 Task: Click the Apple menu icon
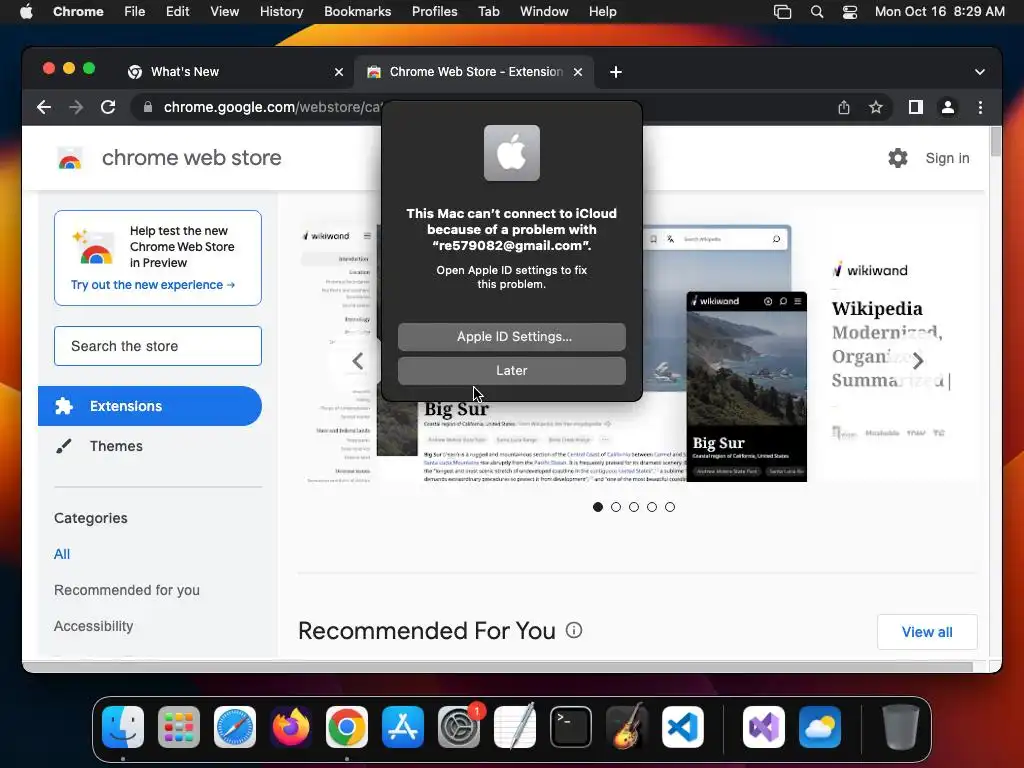pos(26,11)
